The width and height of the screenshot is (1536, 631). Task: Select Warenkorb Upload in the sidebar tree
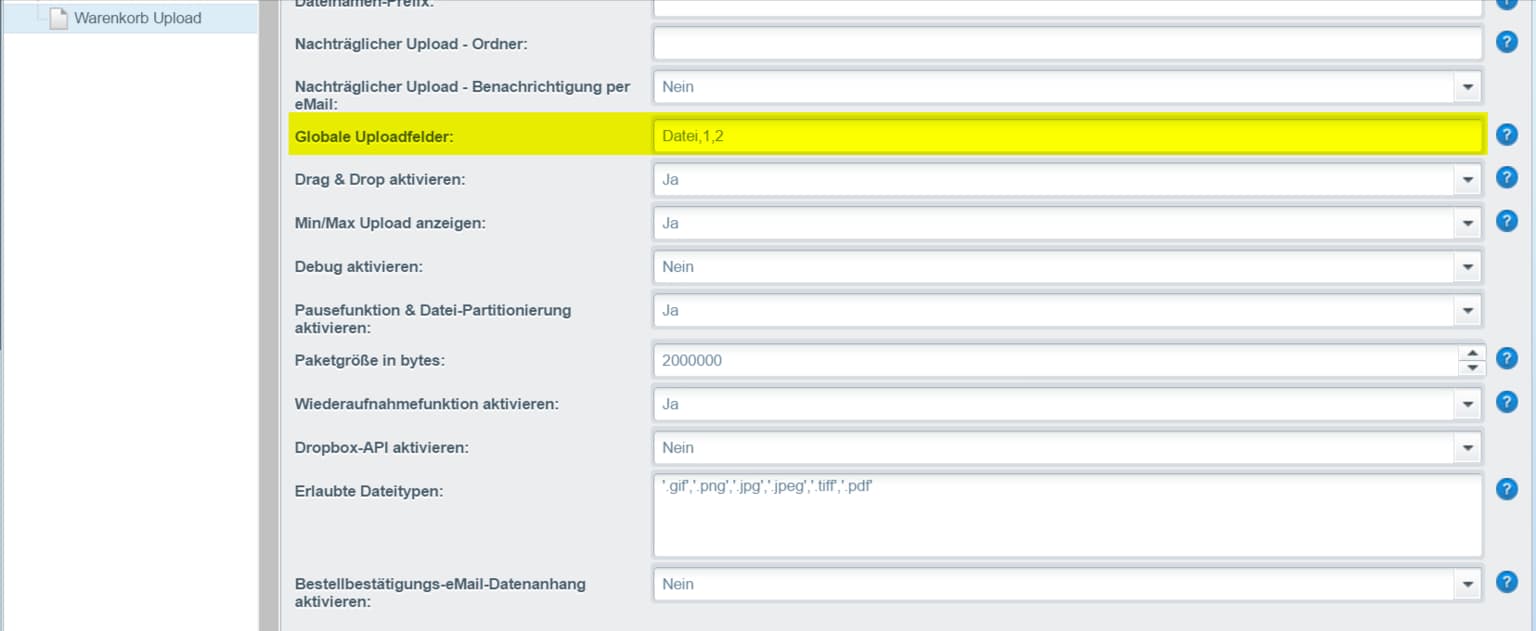tap(137, 18)
